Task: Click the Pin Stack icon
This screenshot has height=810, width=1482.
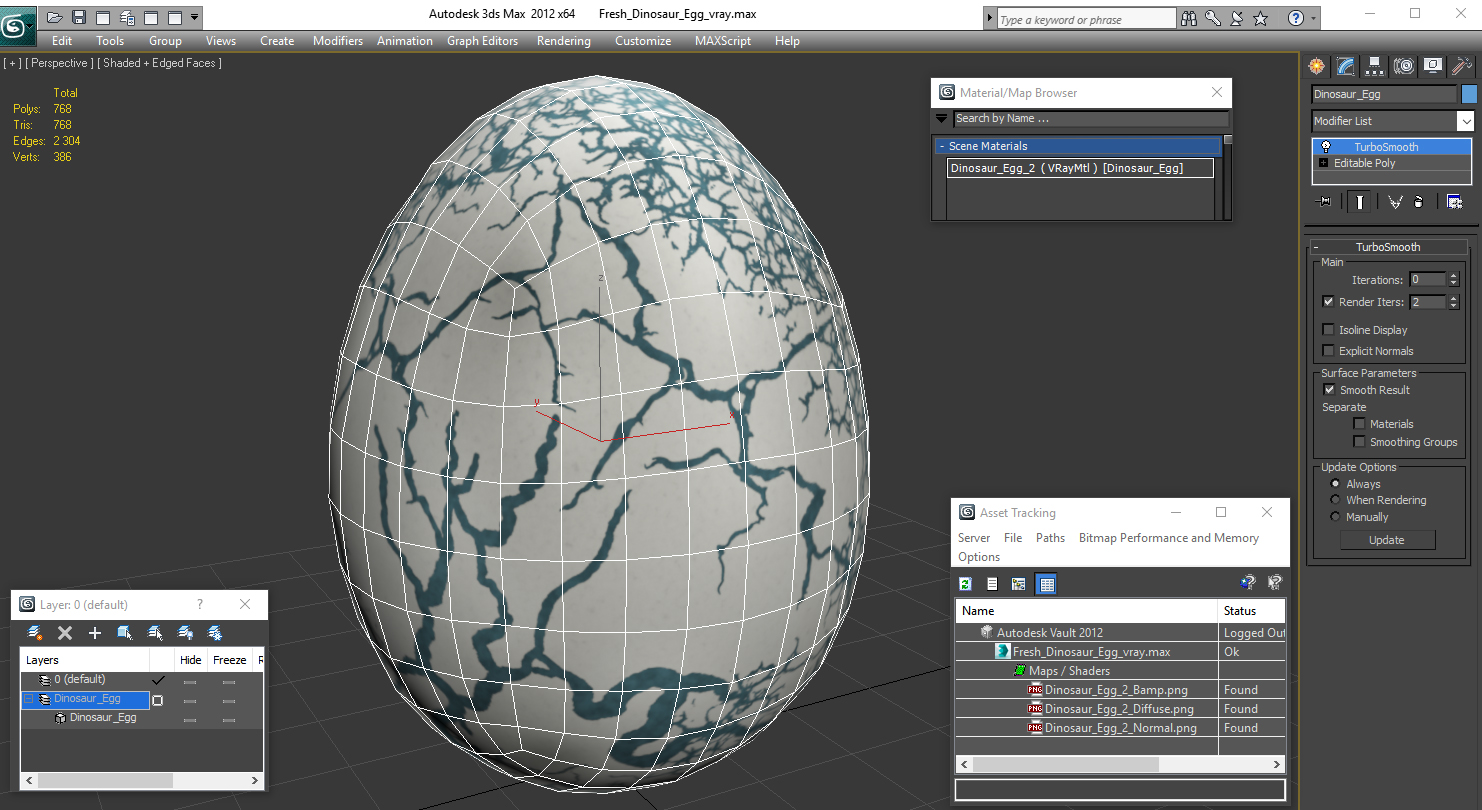Action: coord(1325,201)
